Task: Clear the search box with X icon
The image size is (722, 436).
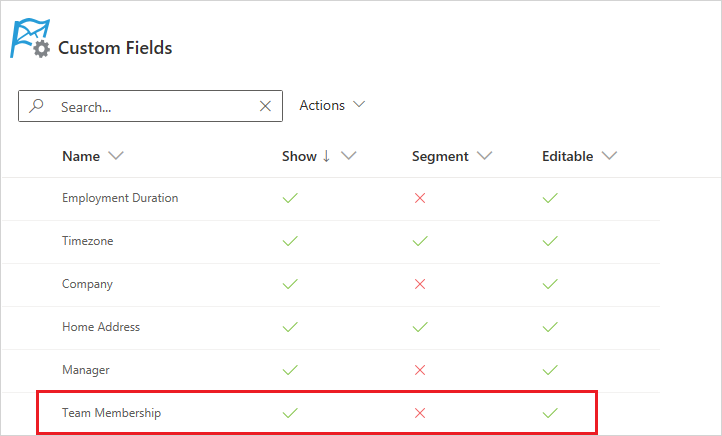Action: pos(265,106)
